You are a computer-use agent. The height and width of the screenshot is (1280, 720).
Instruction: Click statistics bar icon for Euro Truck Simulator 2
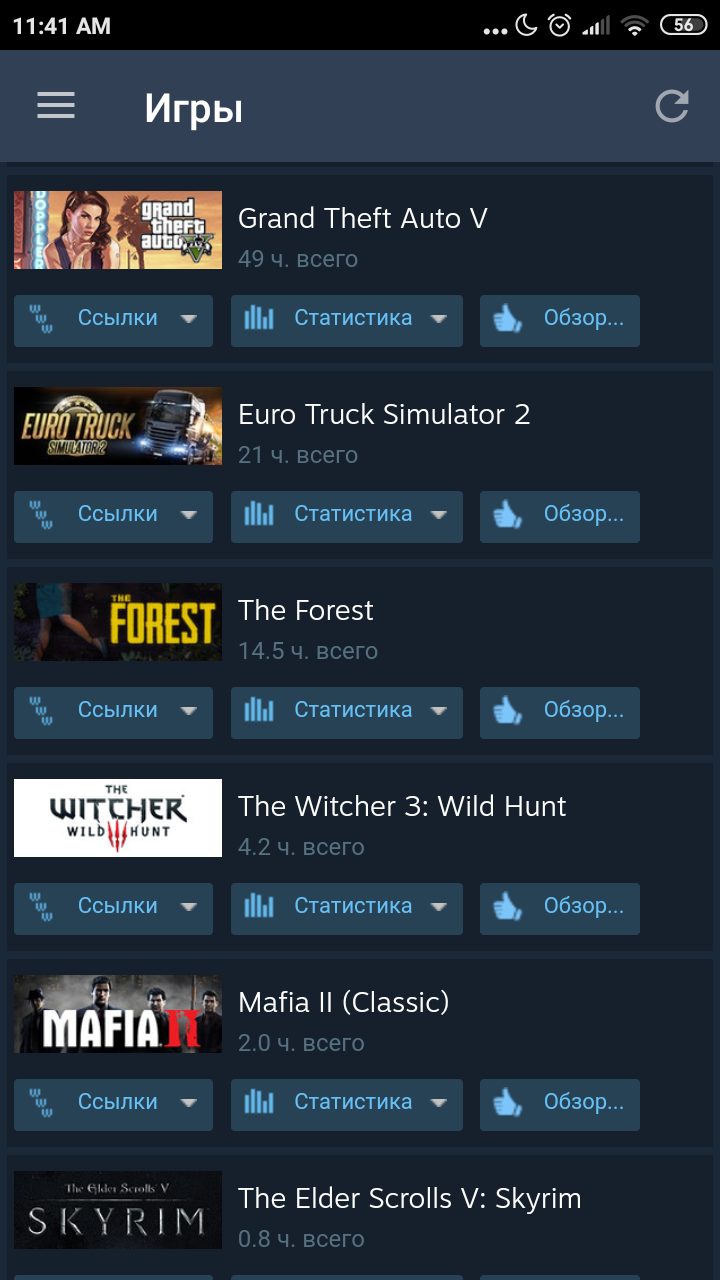click(259, 515)
